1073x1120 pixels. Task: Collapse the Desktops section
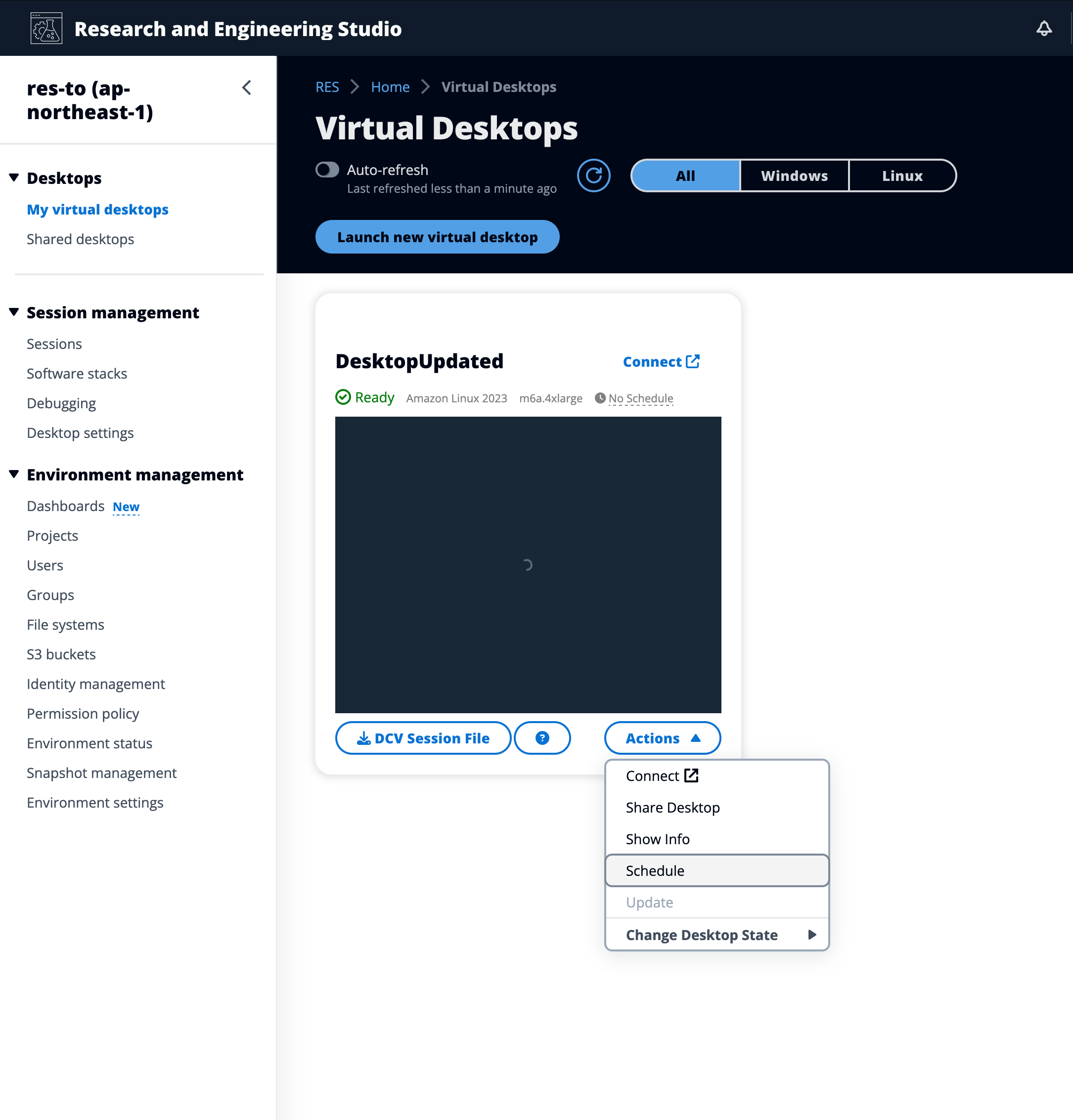pyautogui.click(x=14, y=177)
